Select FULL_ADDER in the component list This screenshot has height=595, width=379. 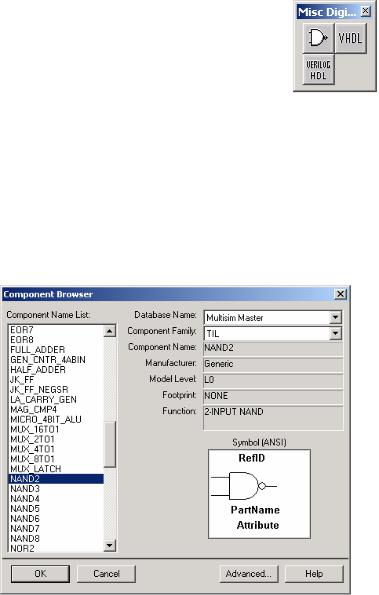click(56, 349)
